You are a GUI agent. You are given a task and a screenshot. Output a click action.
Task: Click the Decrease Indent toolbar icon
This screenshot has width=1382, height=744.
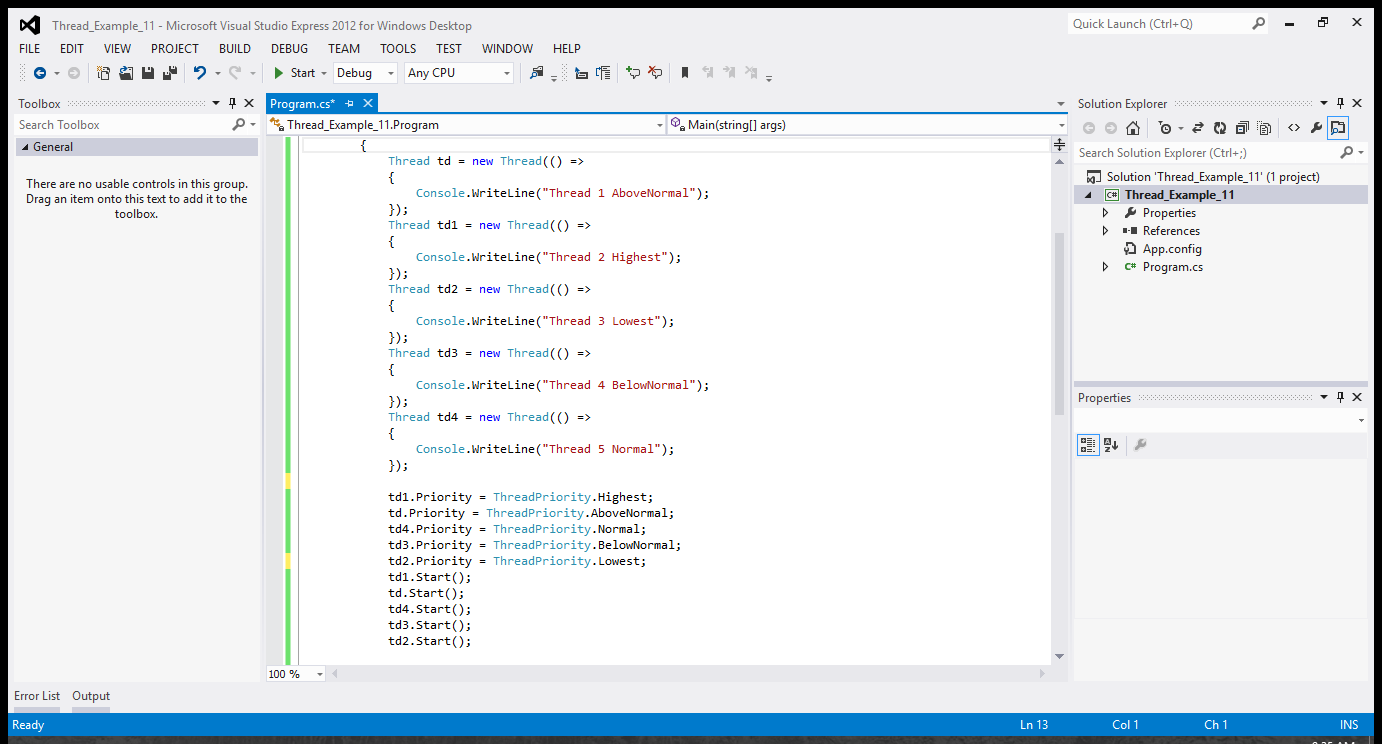click(x=581, y=73)
